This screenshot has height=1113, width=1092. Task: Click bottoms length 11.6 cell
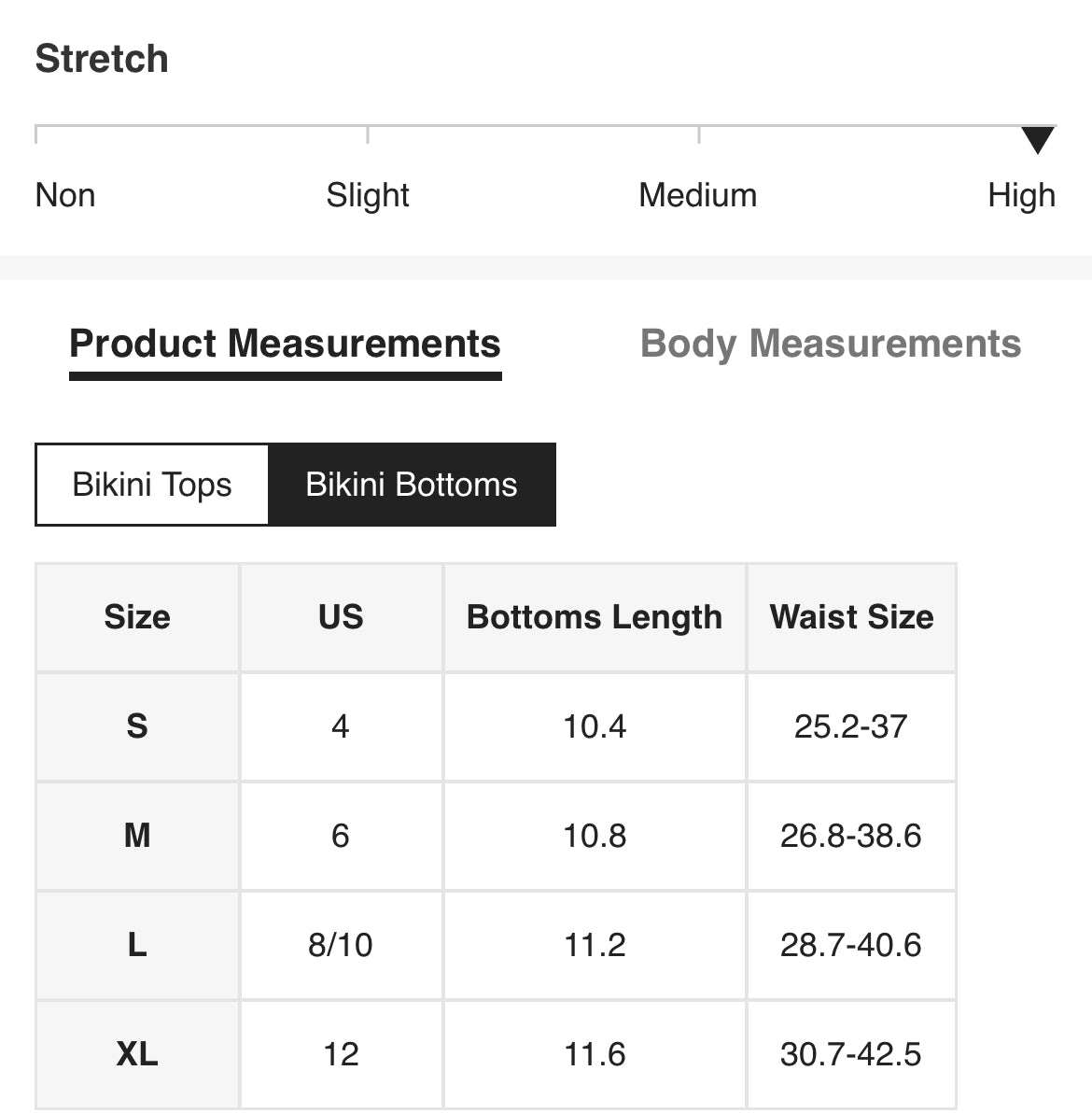coord(595,1054)
